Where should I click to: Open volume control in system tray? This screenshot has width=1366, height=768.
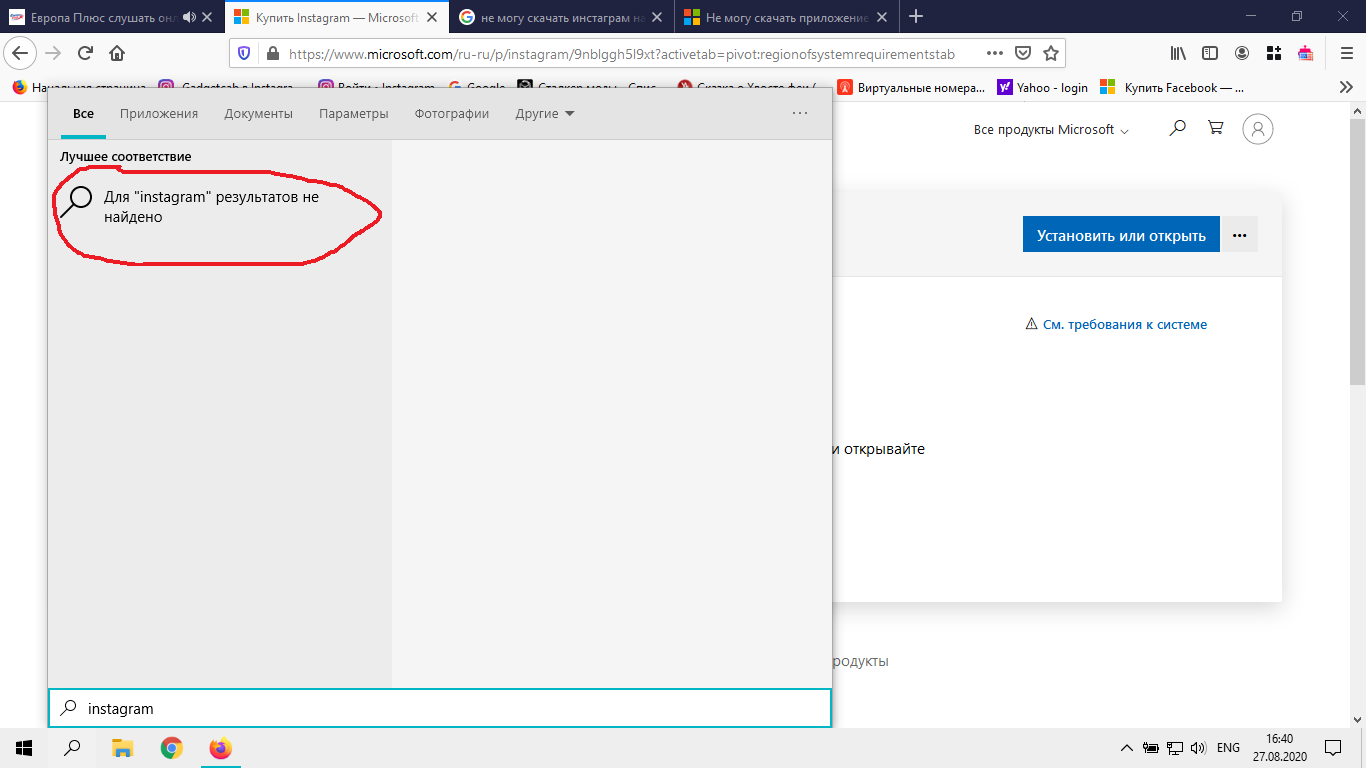1197,748
